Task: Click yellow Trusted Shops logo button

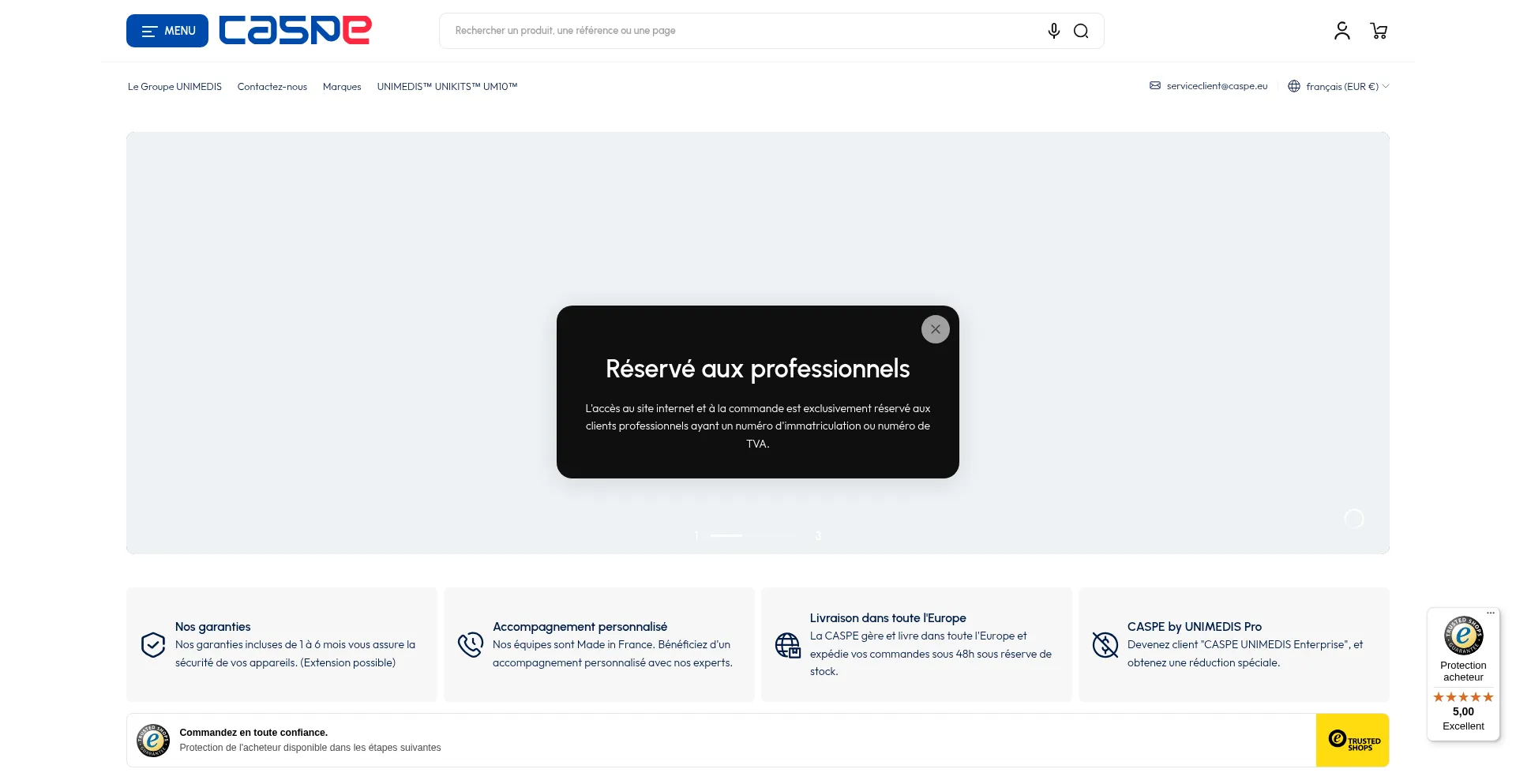Action: coord(1353,741)
